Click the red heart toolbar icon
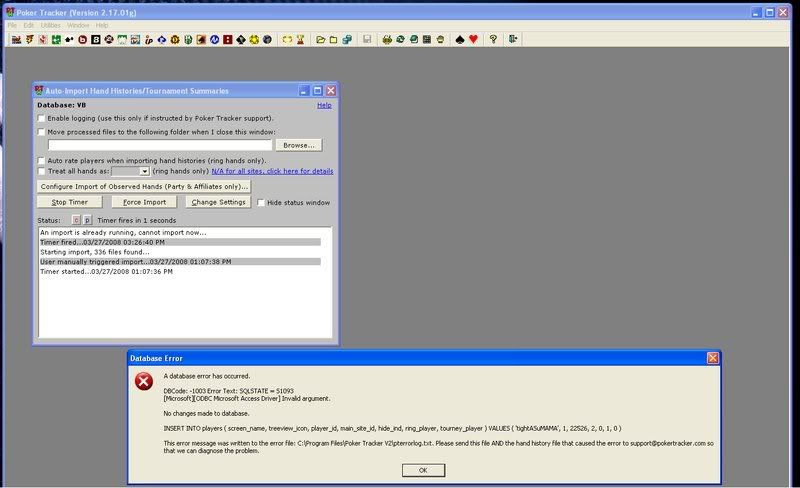 tap(473, 40)
